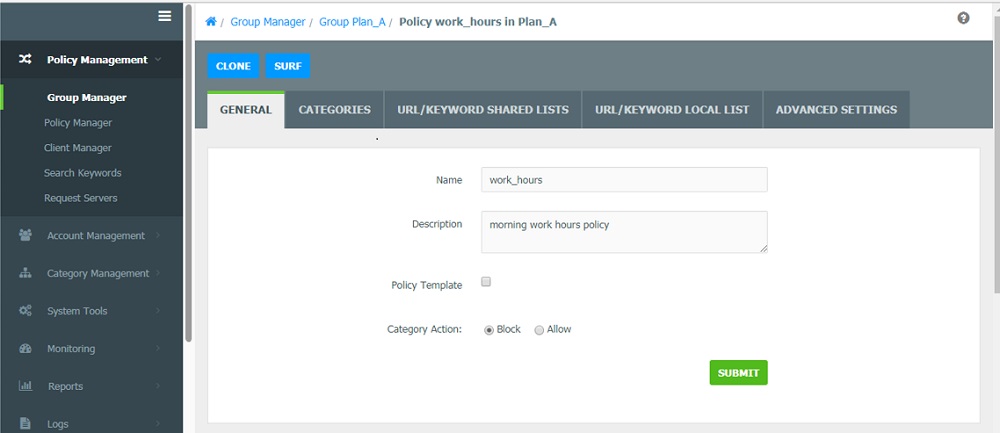Image resolution: width=1000 pixels, height=433 pixels.
Task: Submit the policy form
Action: pyautogui.click(x=739, y=372)
